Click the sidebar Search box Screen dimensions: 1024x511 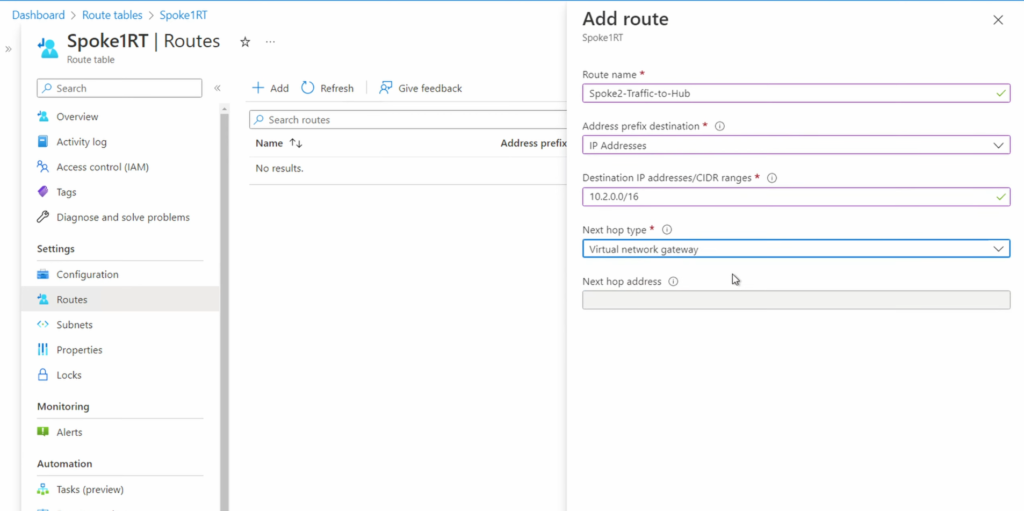[120, 88]
